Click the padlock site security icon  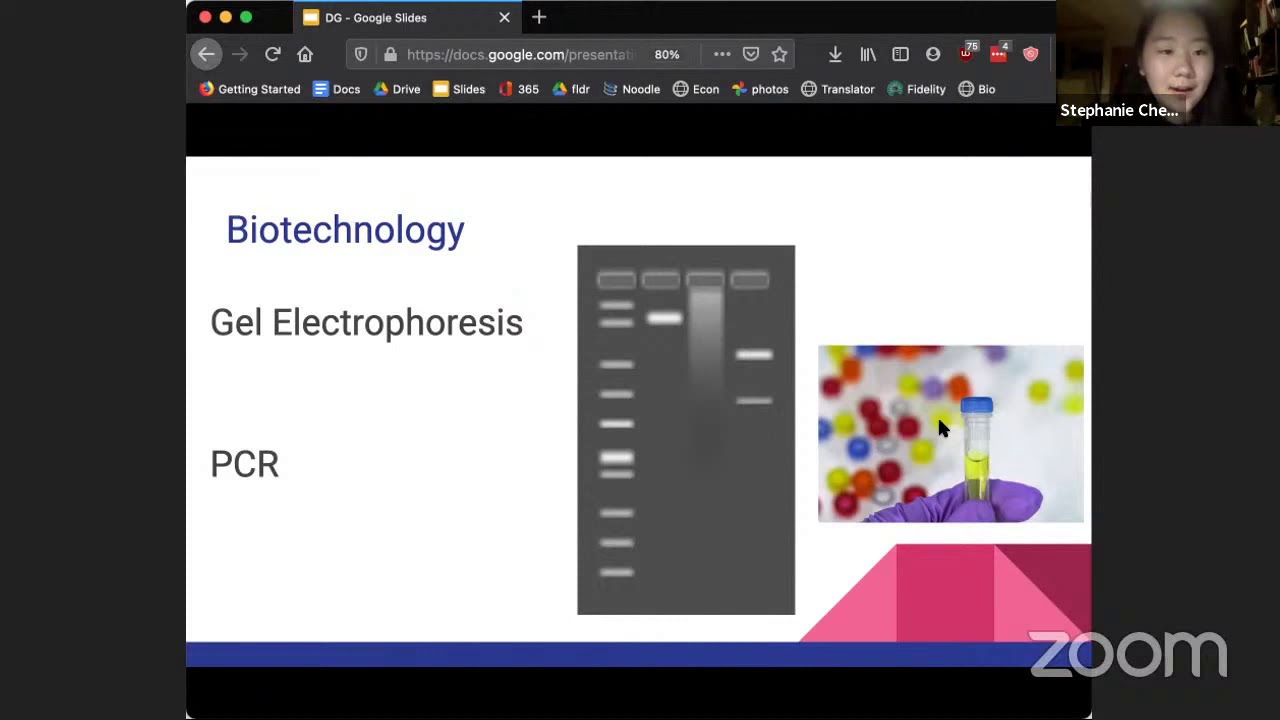point(390,54)
